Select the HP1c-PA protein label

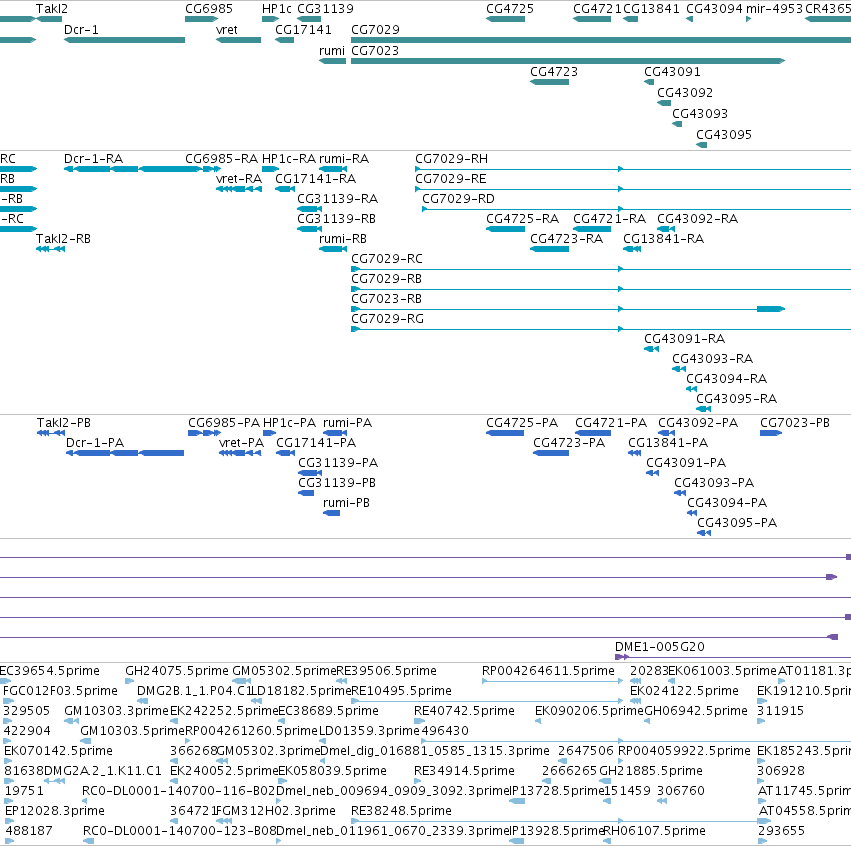point(289,423)
